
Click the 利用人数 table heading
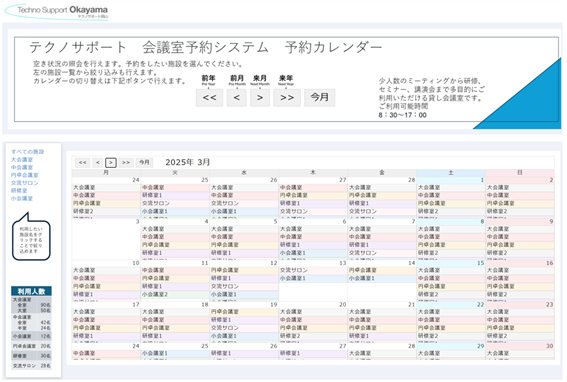pos(31,292)
